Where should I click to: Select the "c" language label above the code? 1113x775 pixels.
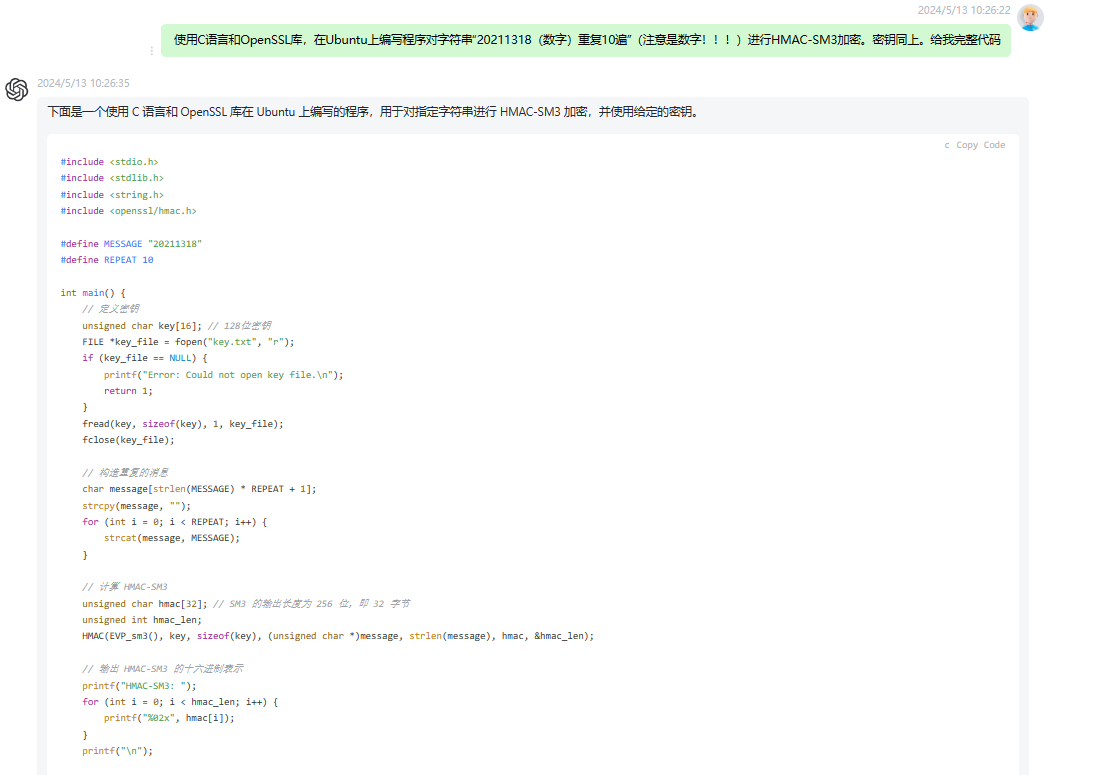(947, 144)
